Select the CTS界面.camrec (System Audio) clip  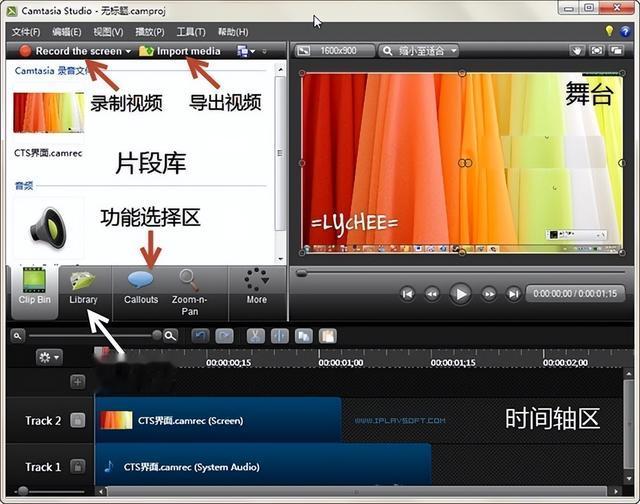[264, 465]
